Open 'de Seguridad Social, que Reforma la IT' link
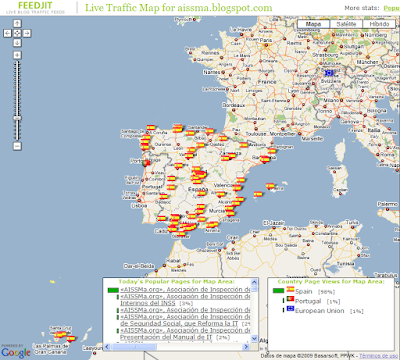The width and height of the screenshot is (400, 360). [179, 323]
